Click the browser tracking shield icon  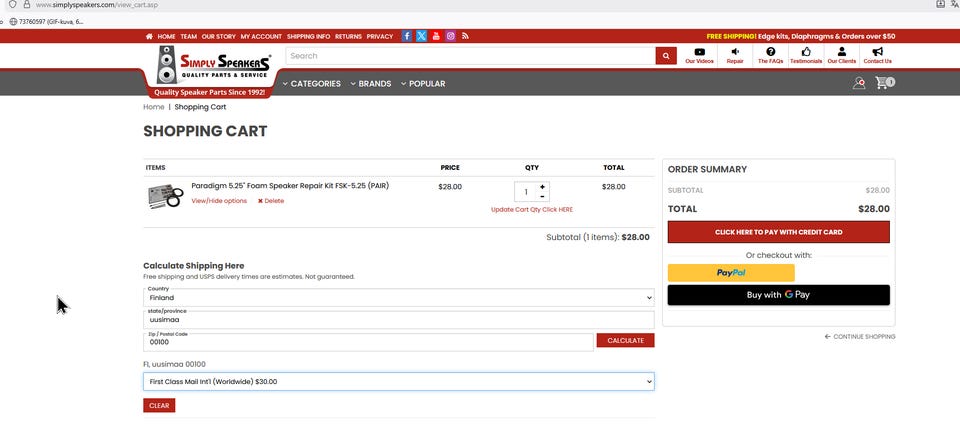click(x=12, y=4)
